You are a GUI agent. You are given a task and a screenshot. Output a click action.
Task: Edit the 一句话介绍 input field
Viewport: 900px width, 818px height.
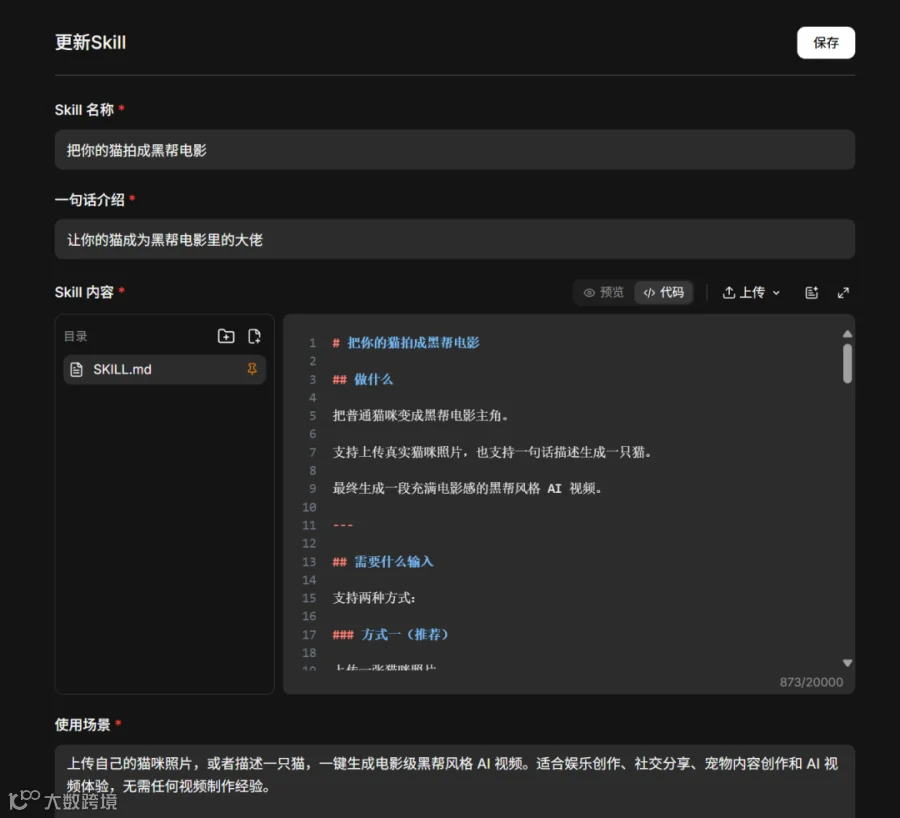click(x=455, y=239)
